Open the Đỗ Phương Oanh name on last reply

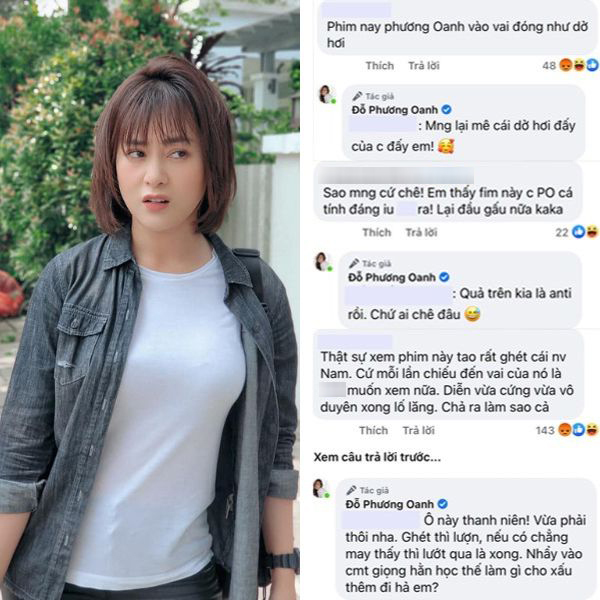(x=390, y=504)
